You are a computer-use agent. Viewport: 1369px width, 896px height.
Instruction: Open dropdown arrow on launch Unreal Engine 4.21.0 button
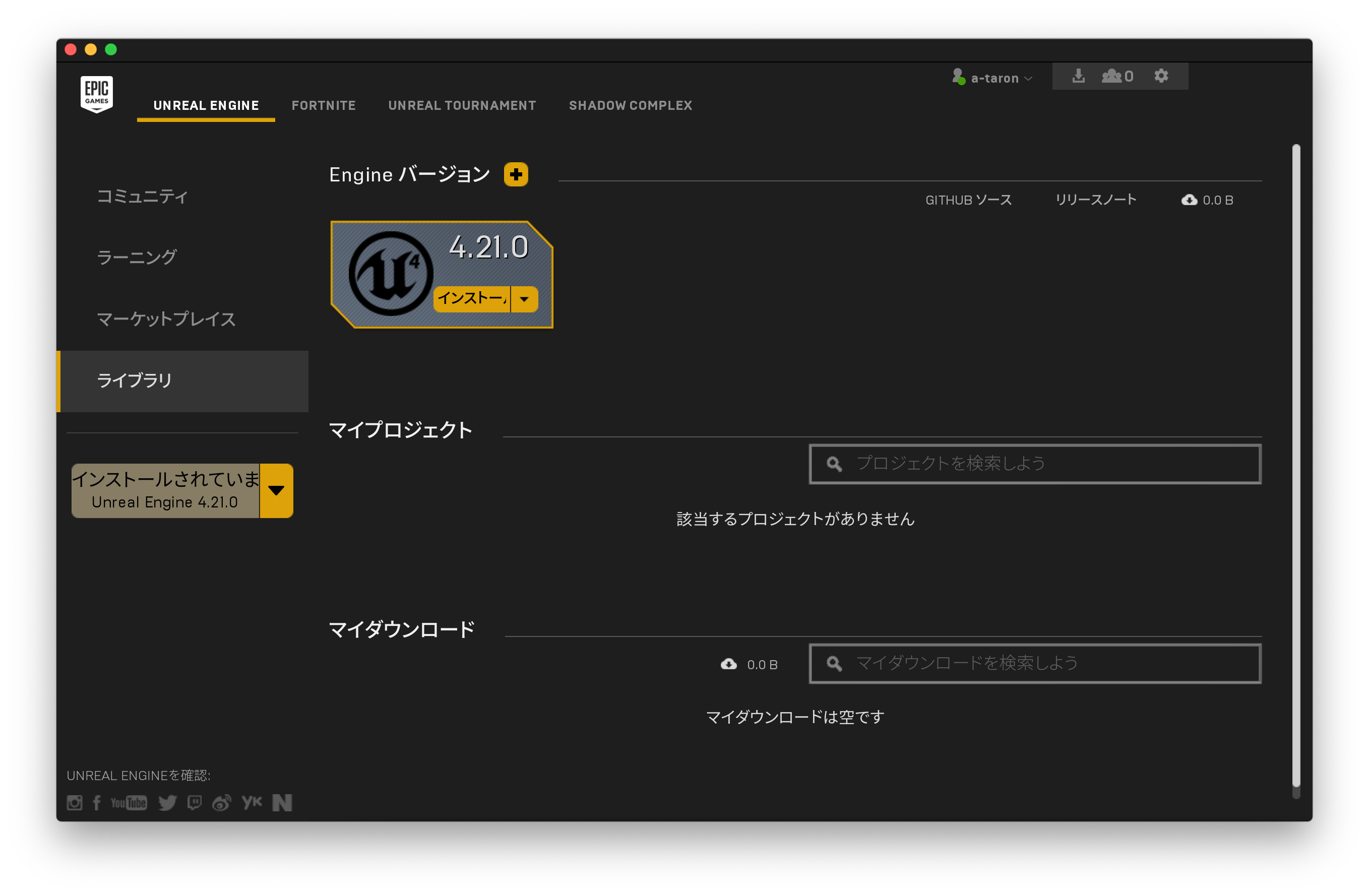[277, 490]
